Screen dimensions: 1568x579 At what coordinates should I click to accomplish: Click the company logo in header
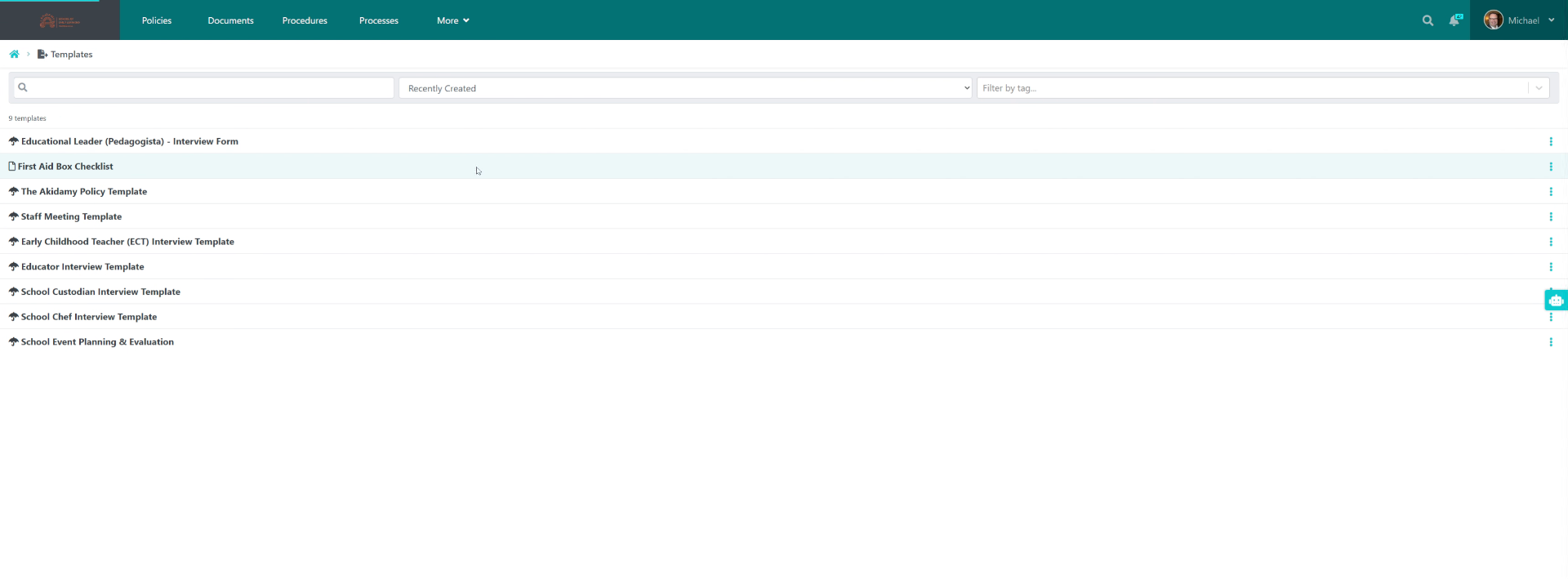click(x=60, y=20)
